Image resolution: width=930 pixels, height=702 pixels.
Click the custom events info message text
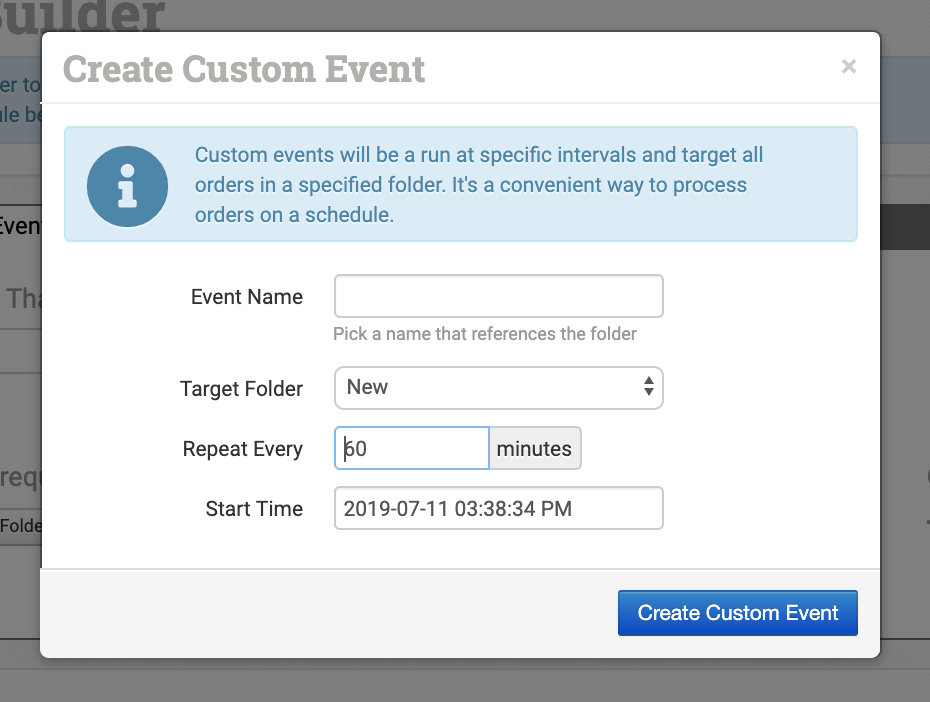pyautogui.click(x=478, y=185)
